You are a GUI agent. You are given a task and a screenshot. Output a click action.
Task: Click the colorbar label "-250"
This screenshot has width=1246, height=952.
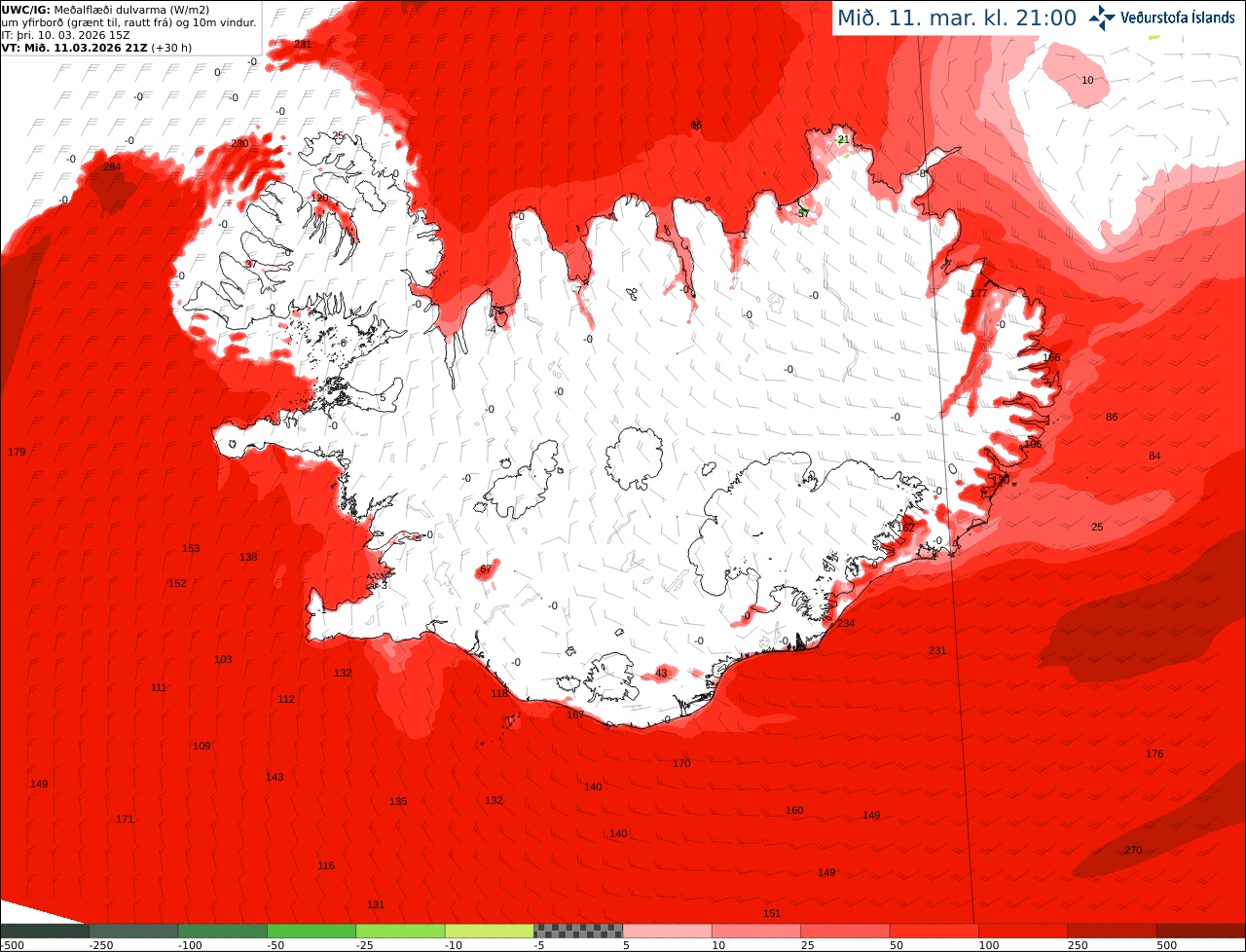click(x=101, y=945)
